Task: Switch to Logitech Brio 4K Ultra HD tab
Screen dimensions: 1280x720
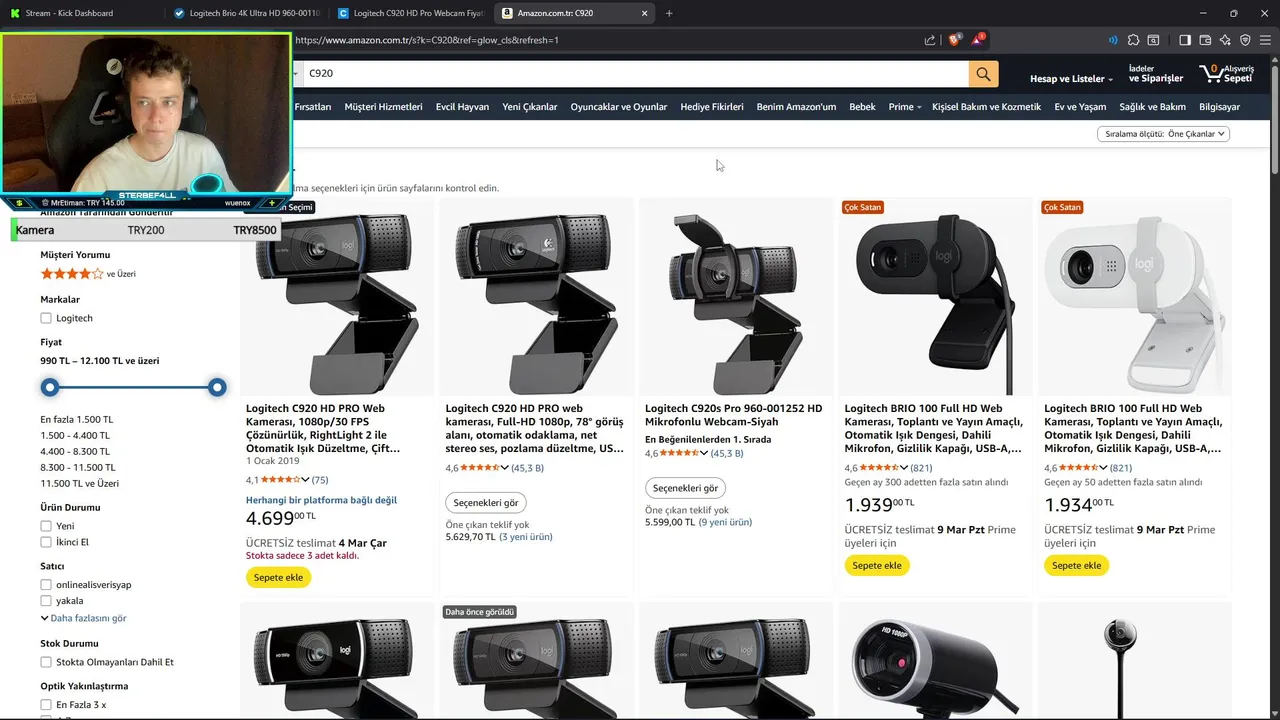Action: 246,13
